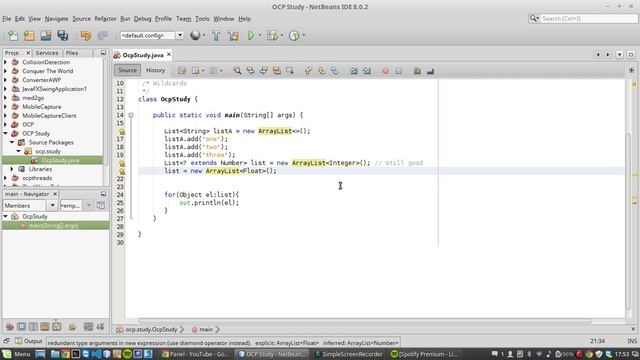Image resolution: width=640 pixels, height=360 pixels.
Task: Click the Save All toolbar icon
Action: [x=62, y=36]
